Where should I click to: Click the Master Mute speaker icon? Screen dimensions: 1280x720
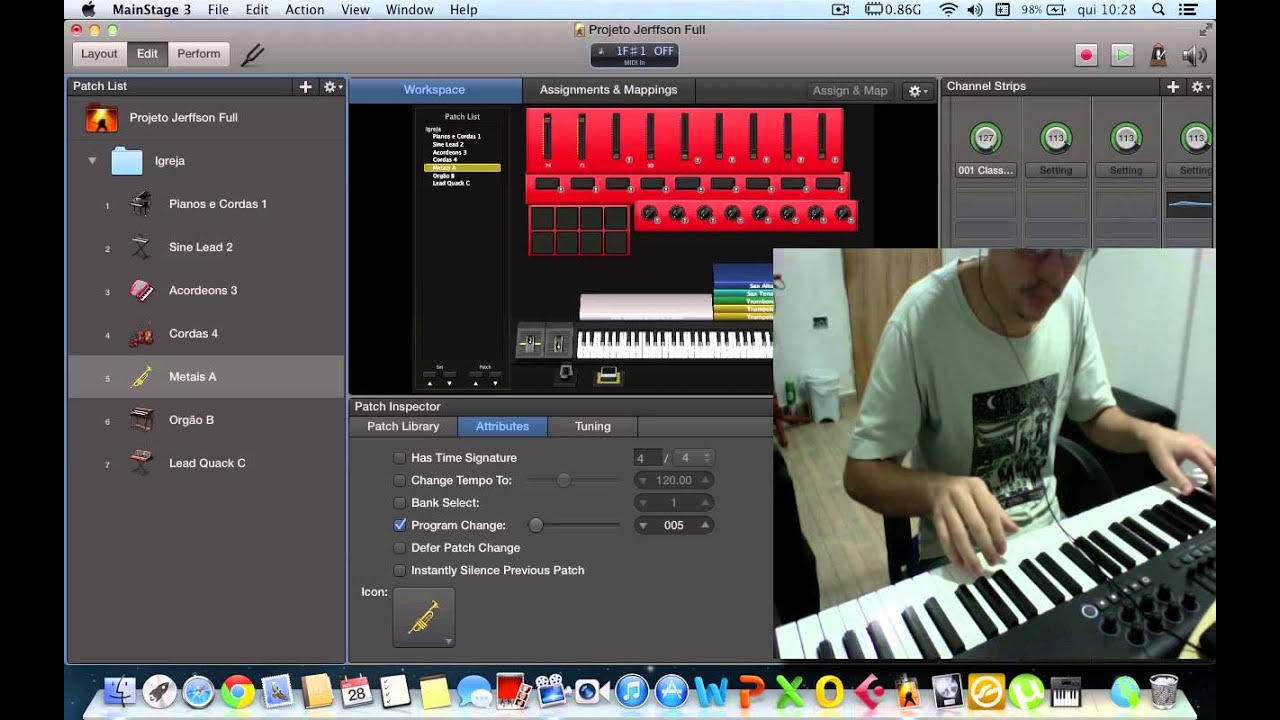point(1194,55)
